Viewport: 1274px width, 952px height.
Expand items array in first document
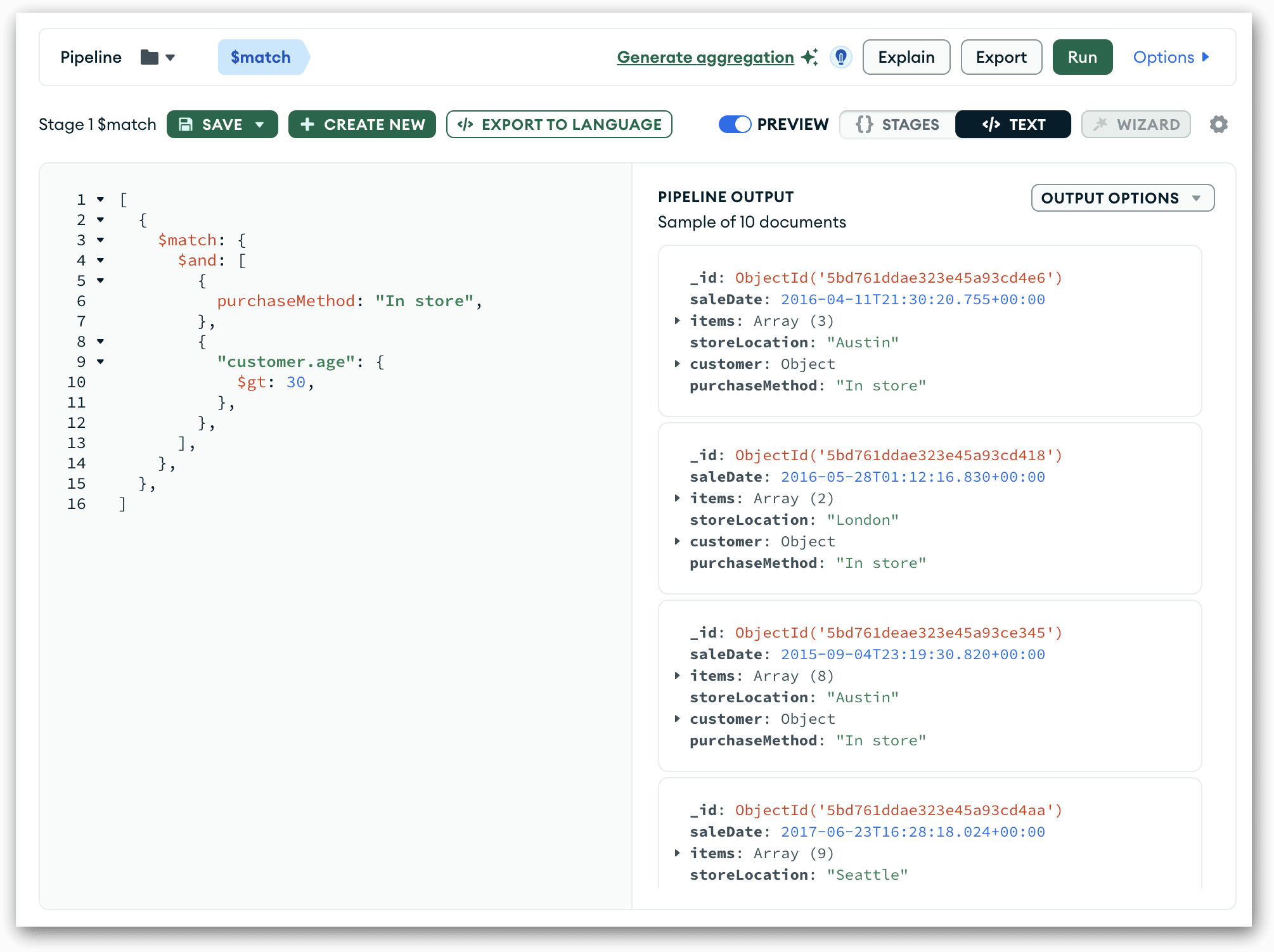678,321
